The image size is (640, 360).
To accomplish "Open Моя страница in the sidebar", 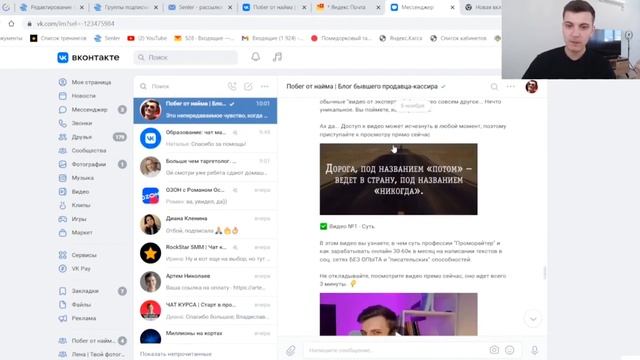I will click(x=91, y=82).
